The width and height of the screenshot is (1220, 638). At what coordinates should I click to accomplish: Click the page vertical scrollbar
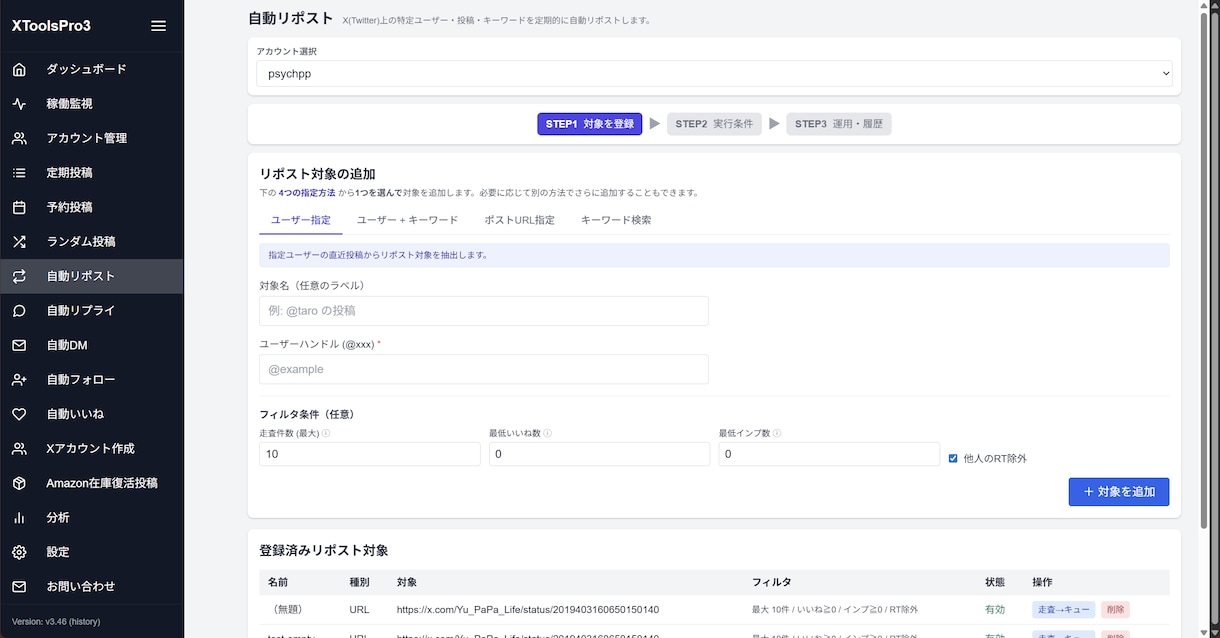point(1204,270)
